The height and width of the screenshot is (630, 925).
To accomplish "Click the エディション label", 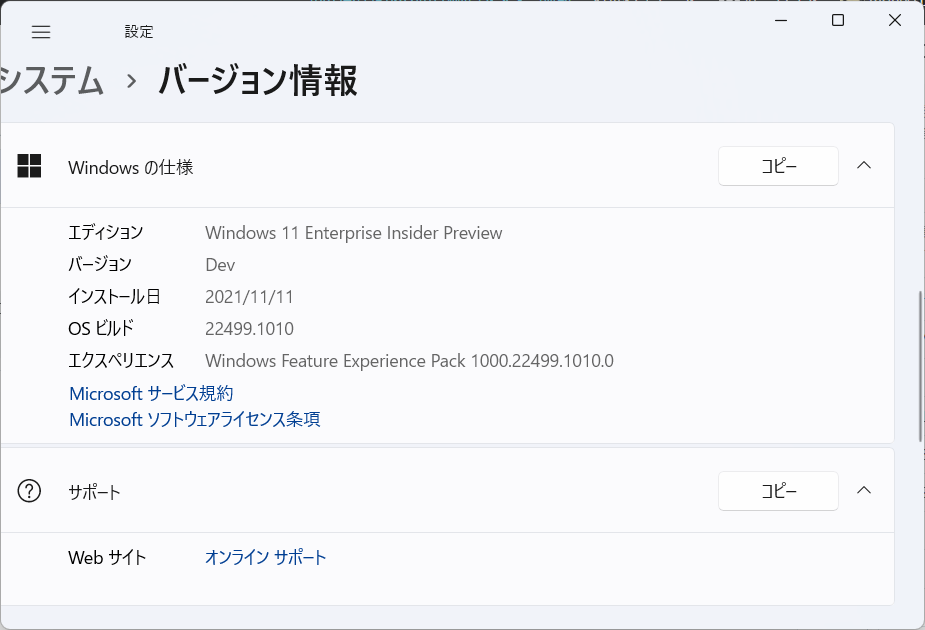I will coord(106,232).
